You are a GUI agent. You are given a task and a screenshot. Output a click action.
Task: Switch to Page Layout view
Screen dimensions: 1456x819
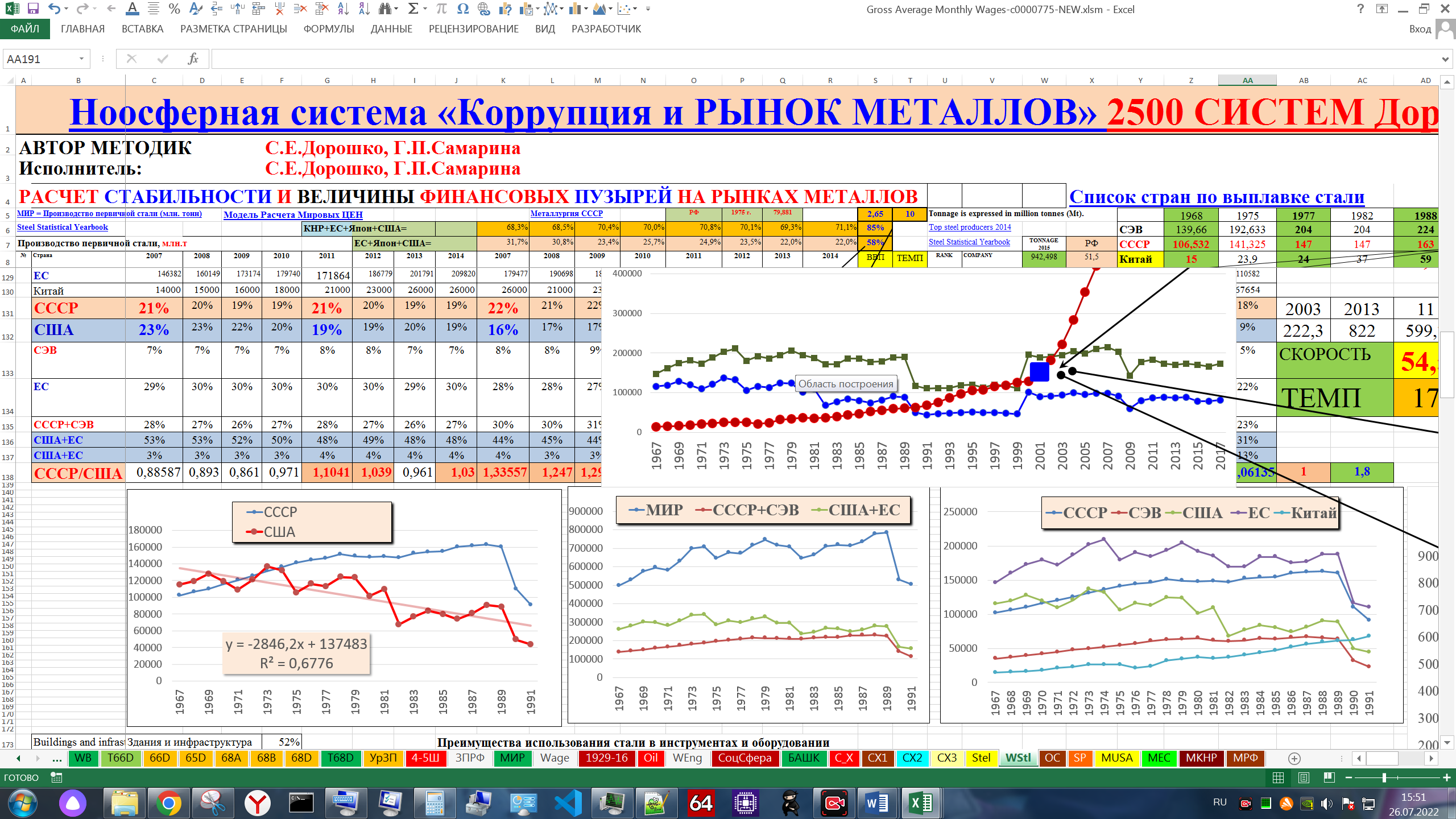click(x=1304, y=777)
